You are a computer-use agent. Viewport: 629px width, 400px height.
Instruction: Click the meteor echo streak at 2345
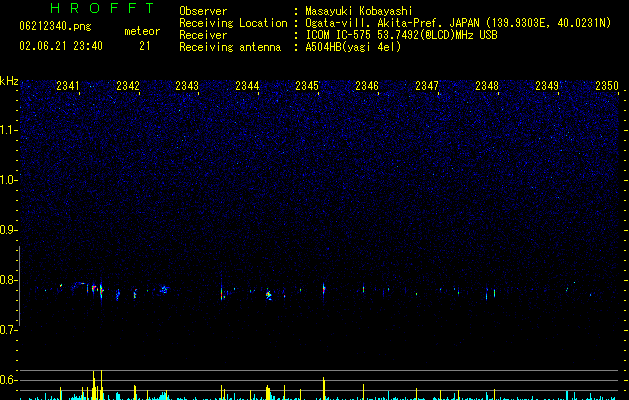click(x=324, y=288)
